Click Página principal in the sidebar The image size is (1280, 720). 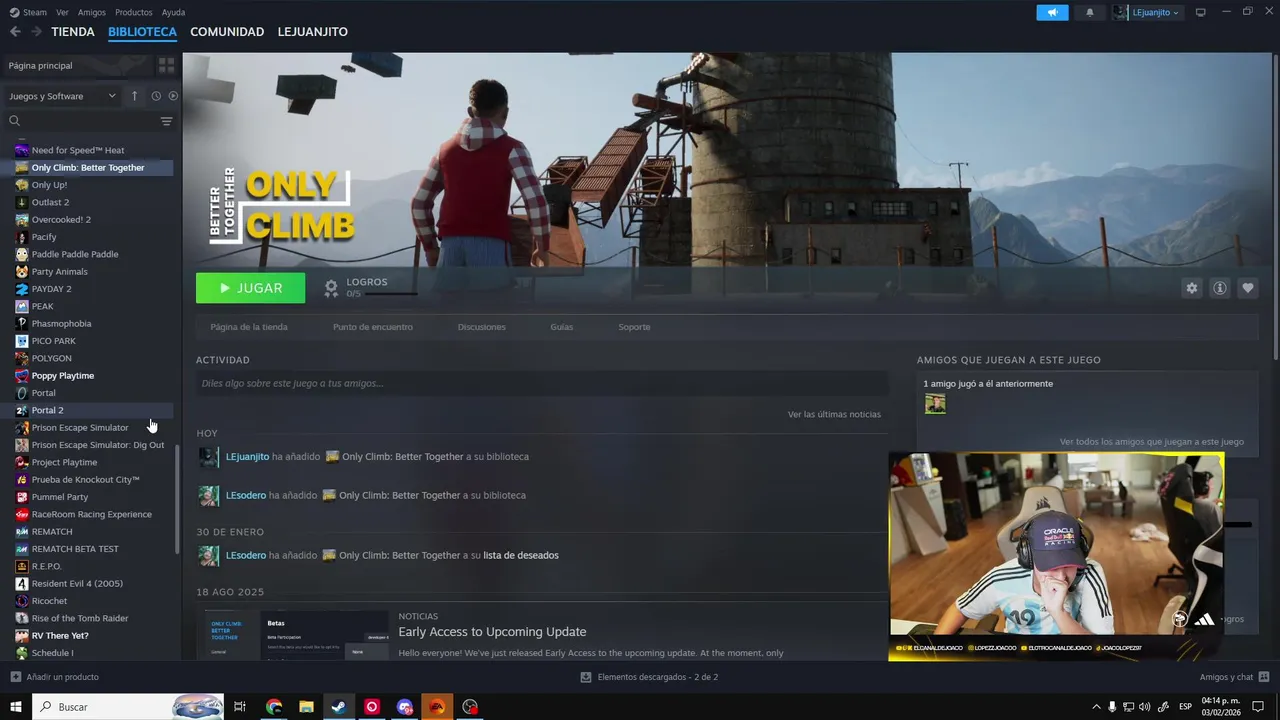[41, 65]
